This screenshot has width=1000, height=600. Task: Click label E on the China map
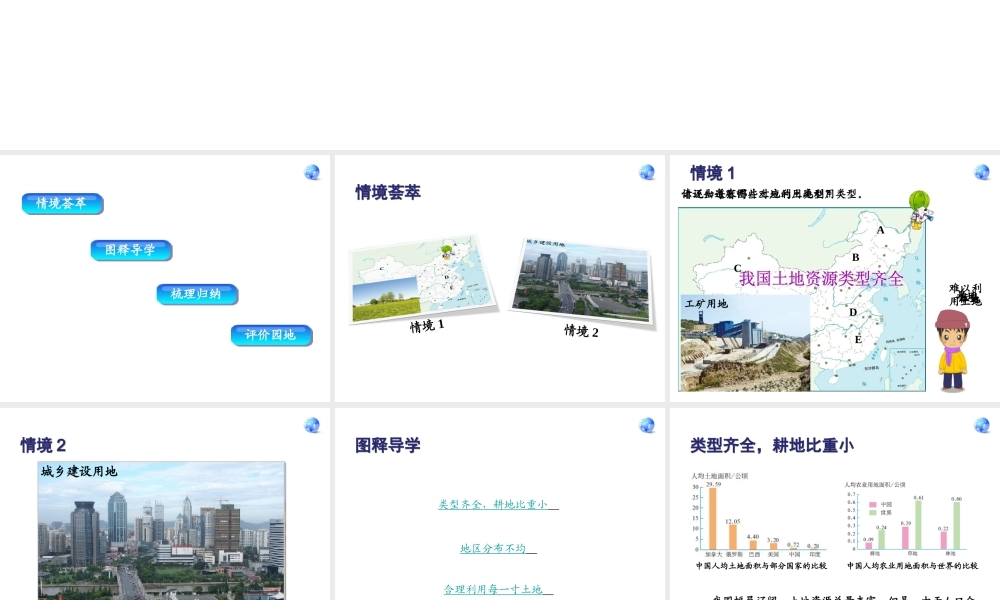858,339
